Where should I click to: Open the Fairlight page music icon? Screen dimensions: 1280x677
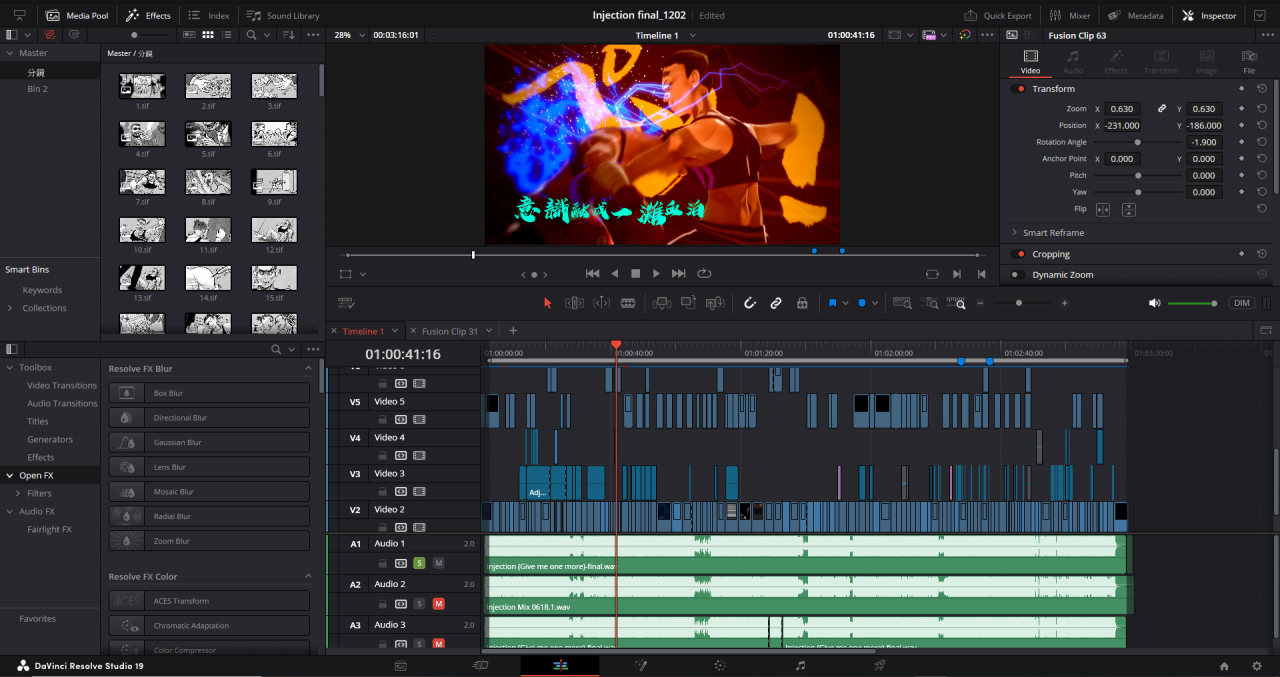point(800,665)
